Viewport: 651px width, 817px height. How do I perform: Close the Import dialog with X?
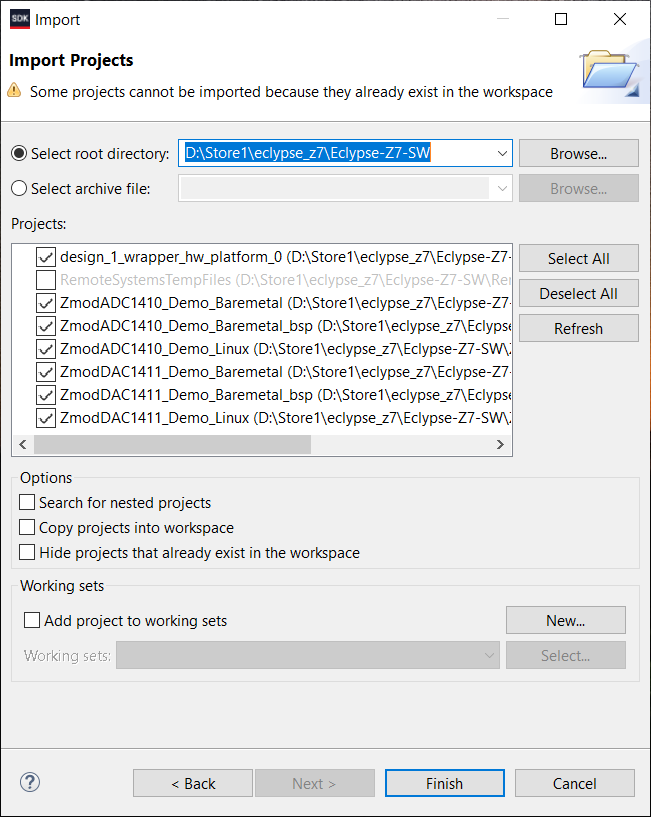tap(620, 19)
